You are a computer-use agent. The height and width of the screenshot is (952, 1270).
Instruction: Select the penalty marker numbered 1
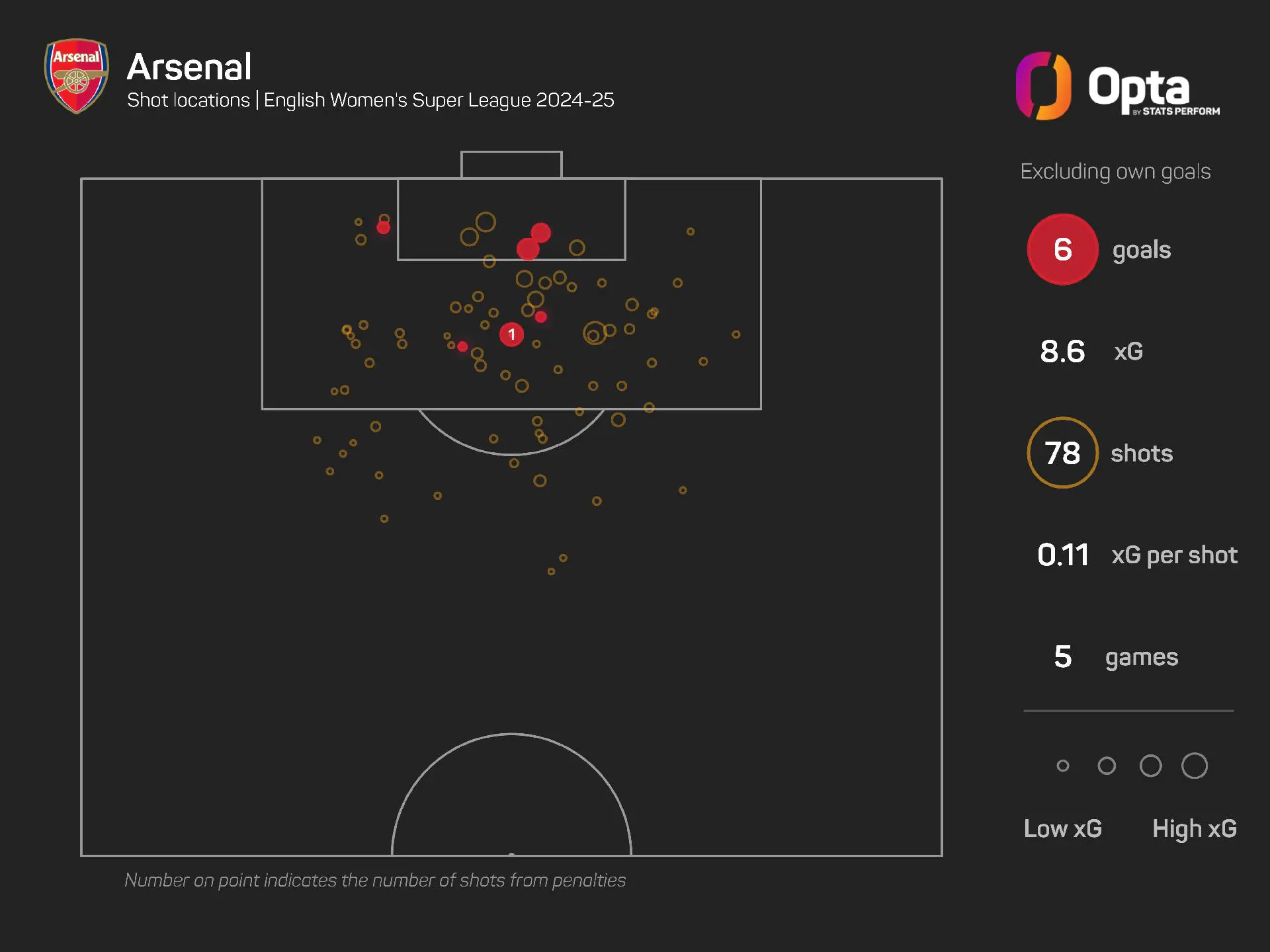click(511, 335)
